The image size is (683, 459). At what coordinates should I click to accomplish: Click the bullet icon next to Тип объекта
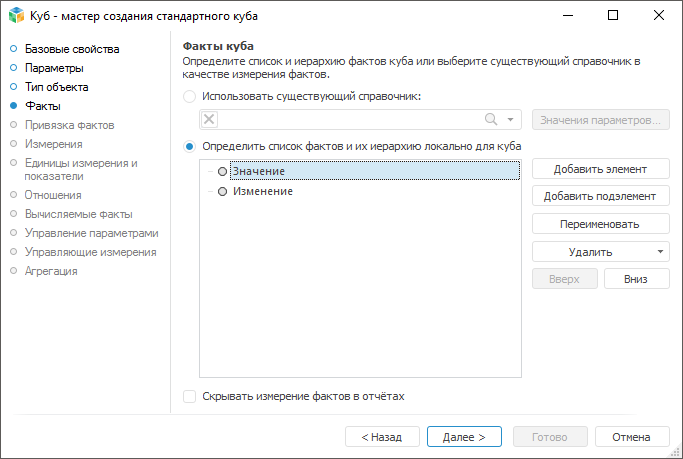[x=13, y=87]
